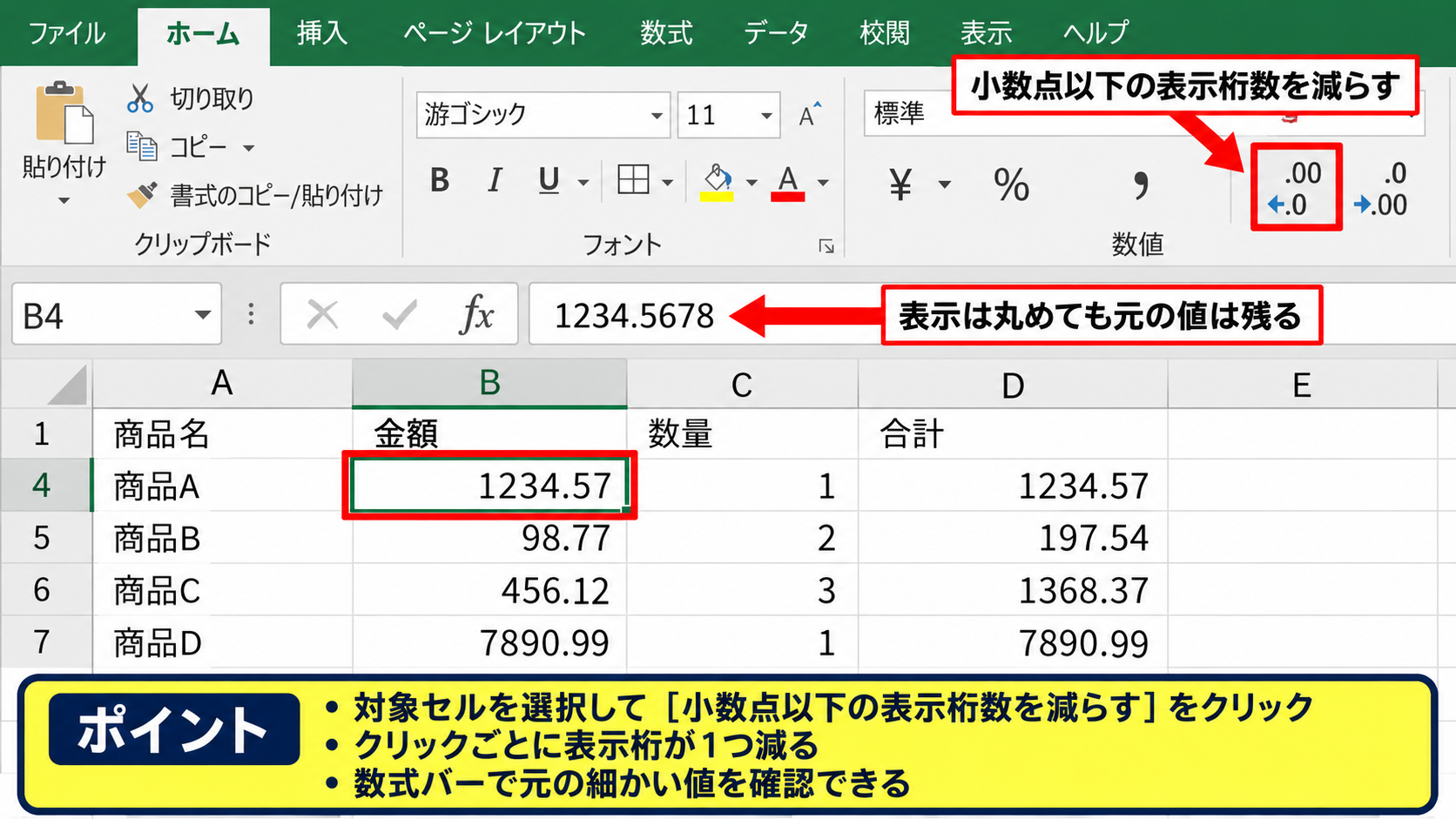This screenshot has height=819, width=1456.
Task: Open the borders dropdown arrow
Action: (x=668, y=182)
